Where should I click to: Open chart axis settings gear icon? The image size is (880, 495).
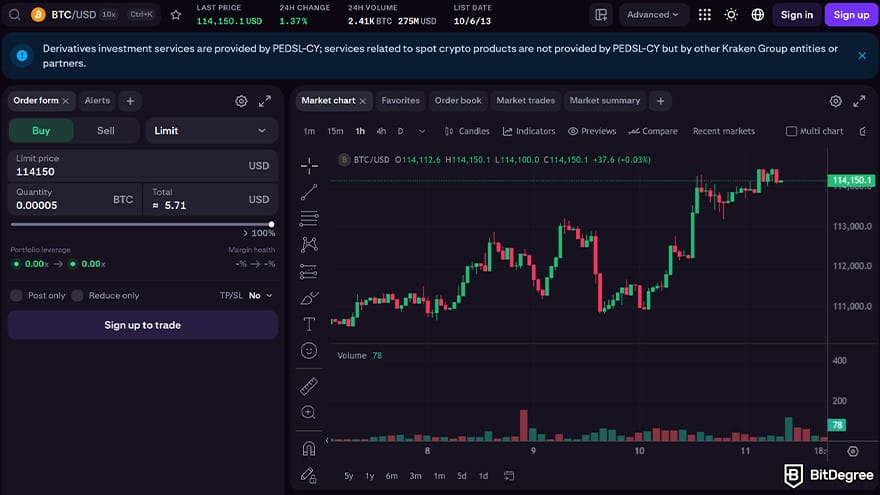[852, 451]
